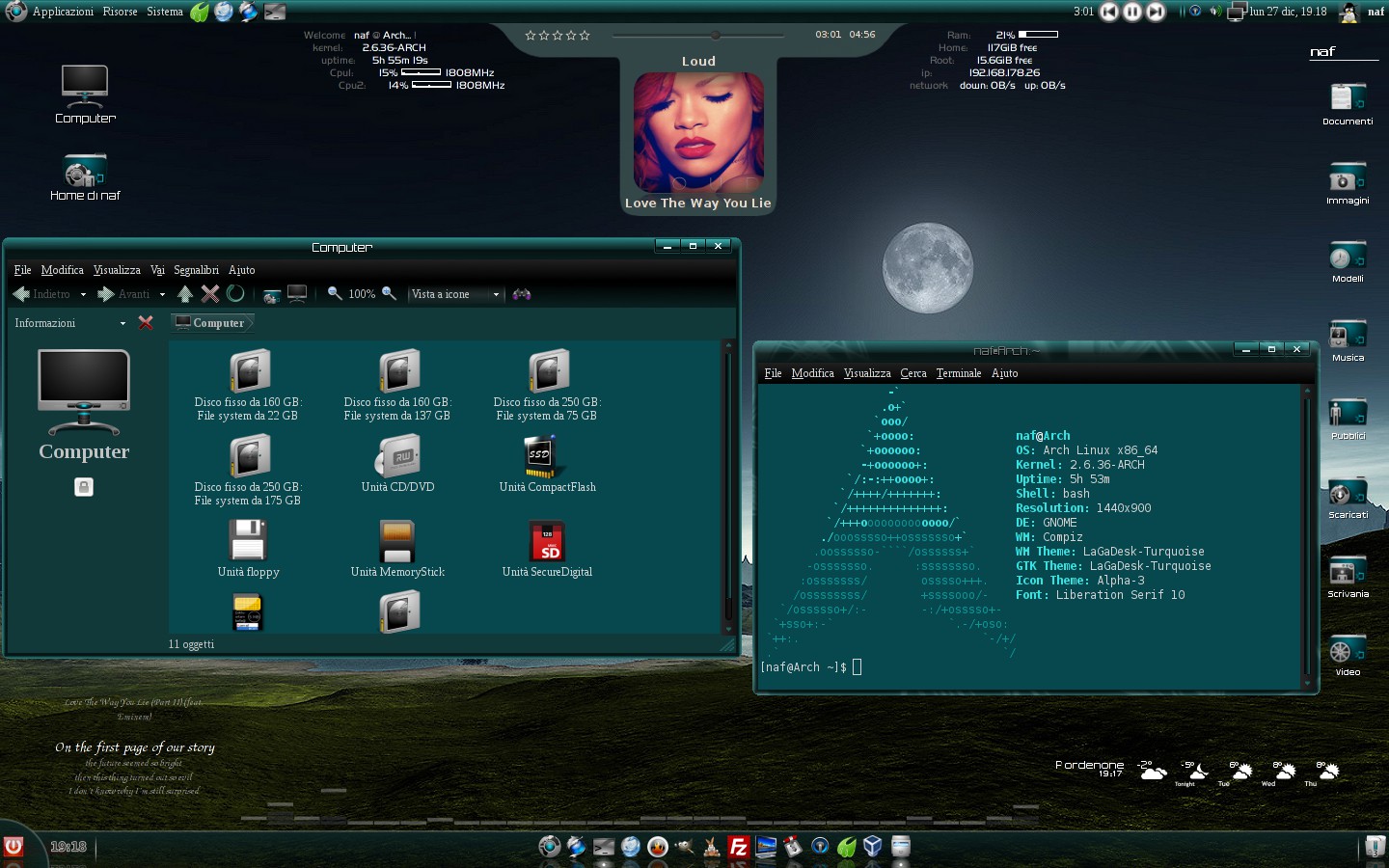Skip to previous track in top panel

(x=1109, y=12)
